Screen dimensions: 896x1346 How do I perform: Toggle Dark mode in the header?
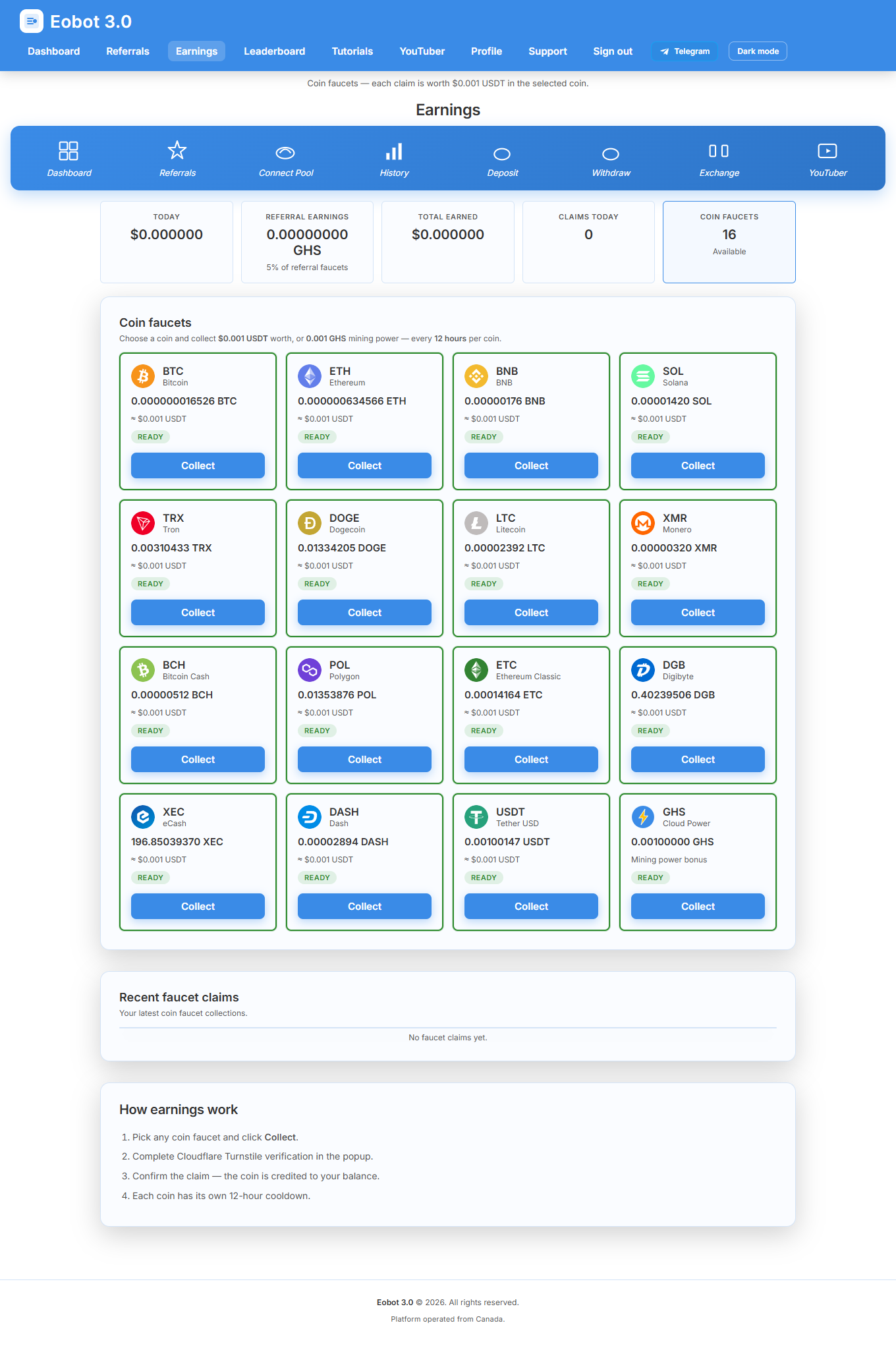[758, 51]
